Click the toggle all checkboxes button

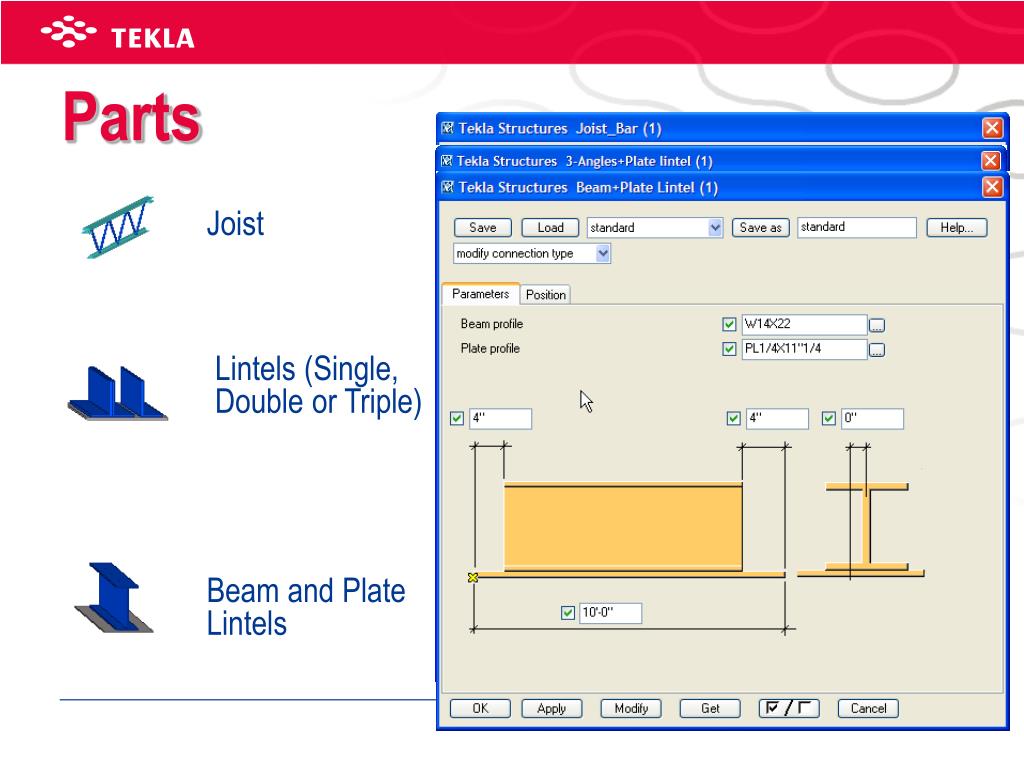pos(789,709)
